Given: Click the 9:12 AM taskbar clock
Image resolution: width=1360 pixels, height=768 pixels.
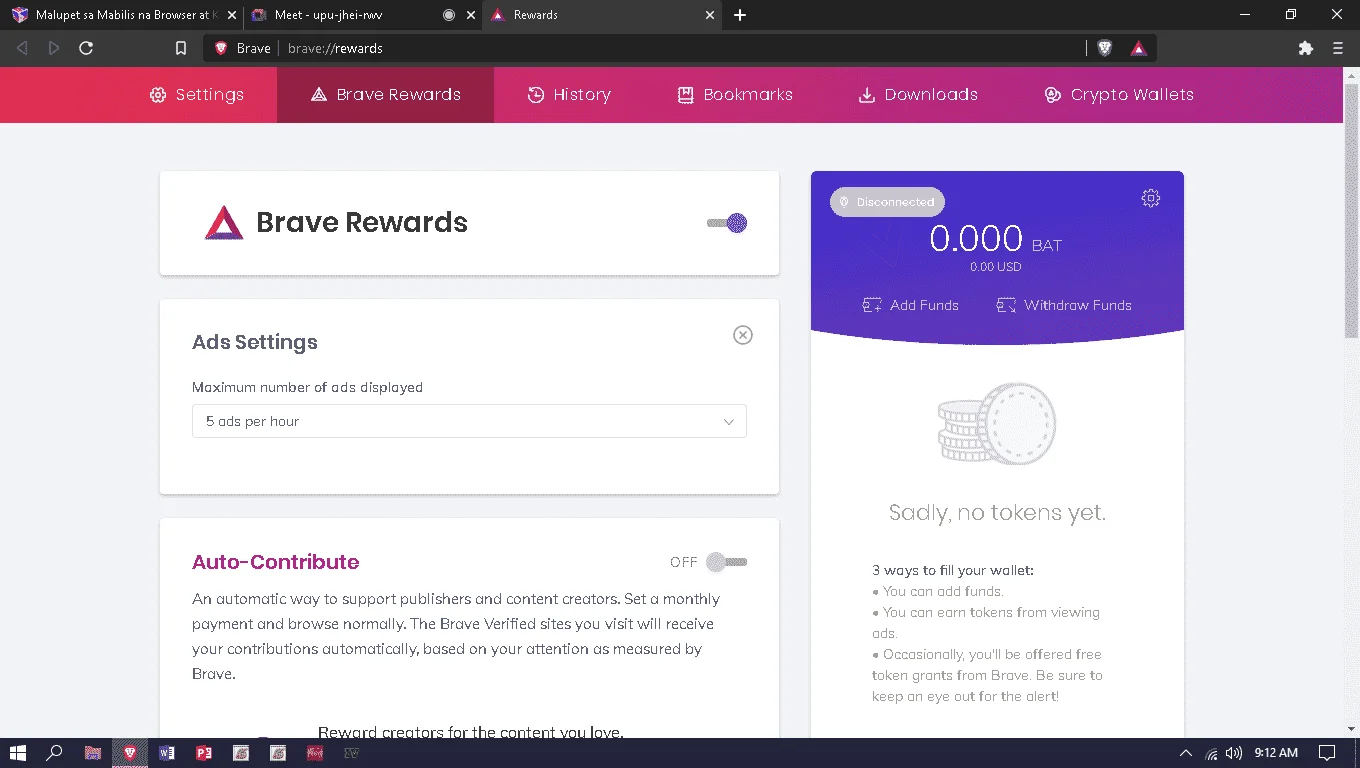Looking at the screenshot, I should (1276, 753).
